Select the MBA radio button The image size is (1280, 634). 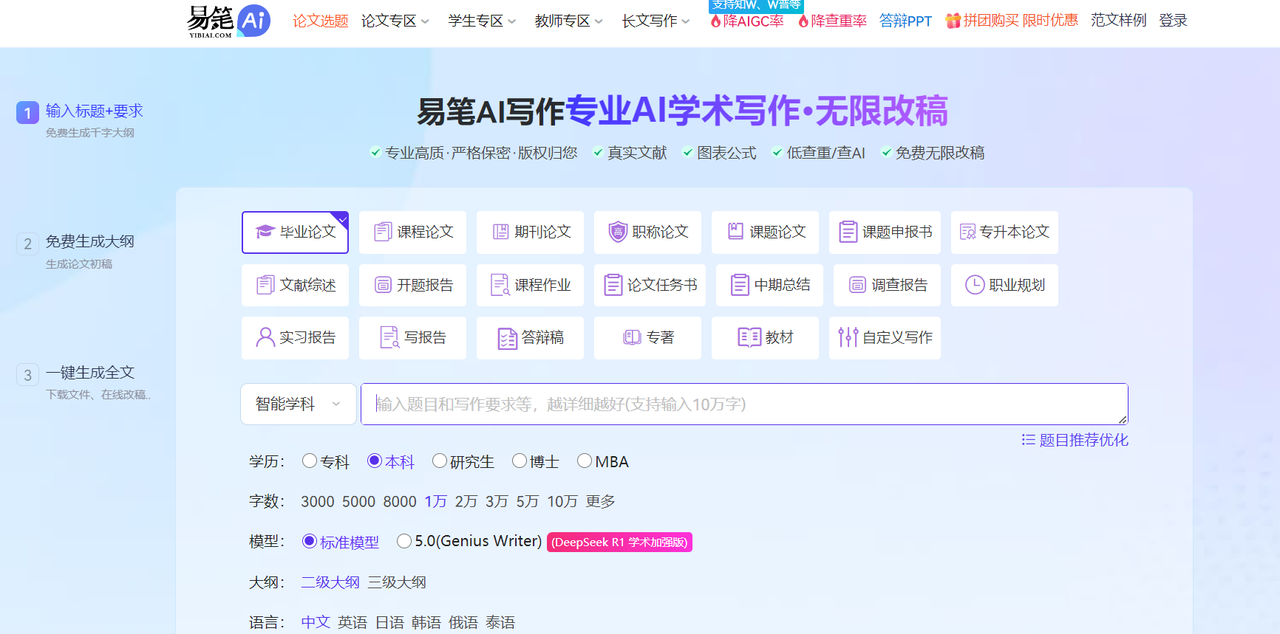point(584,461)
